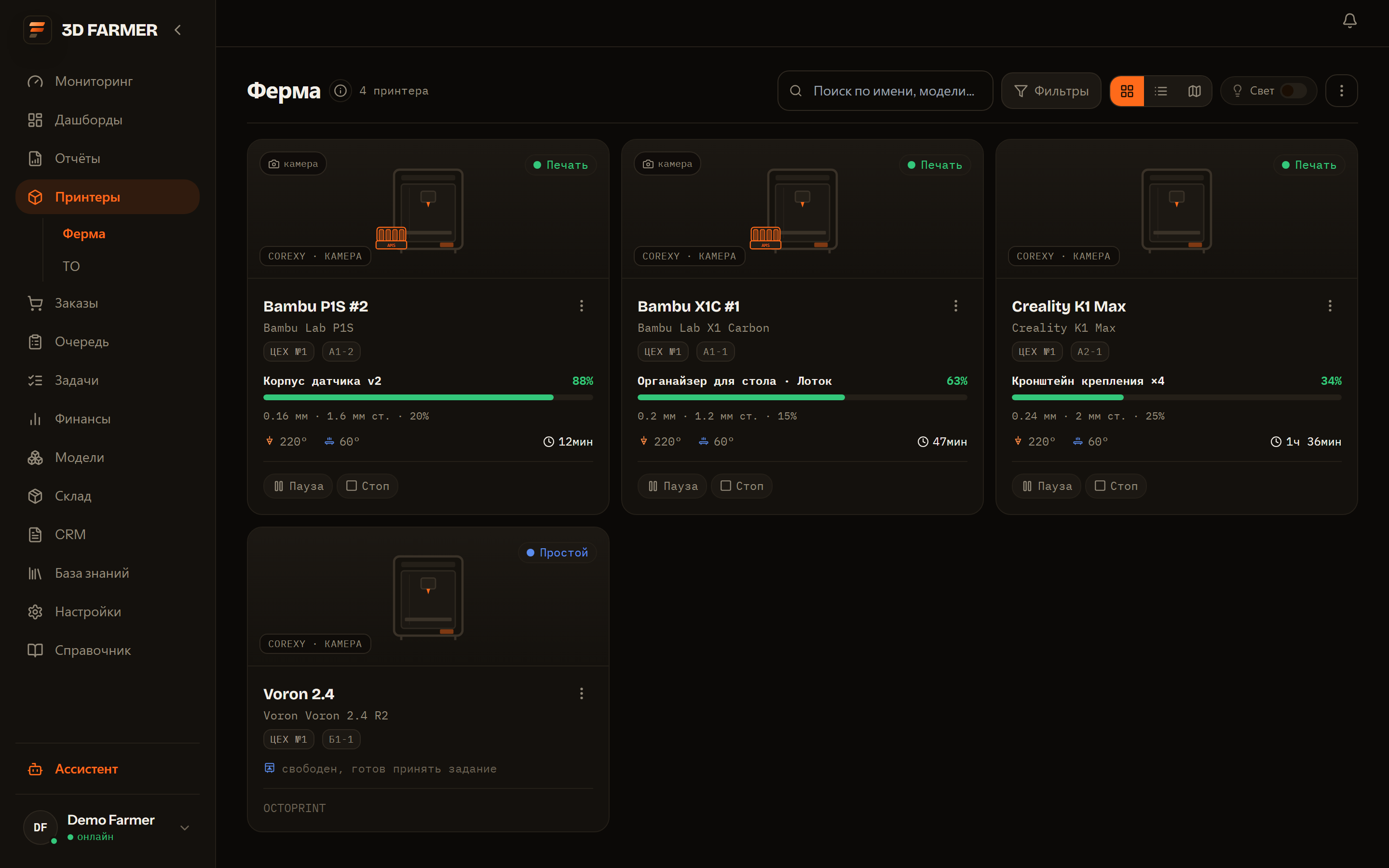The image size is (1389, 868).
Task: Switch to map view
Action: [x=1195, y=91]
